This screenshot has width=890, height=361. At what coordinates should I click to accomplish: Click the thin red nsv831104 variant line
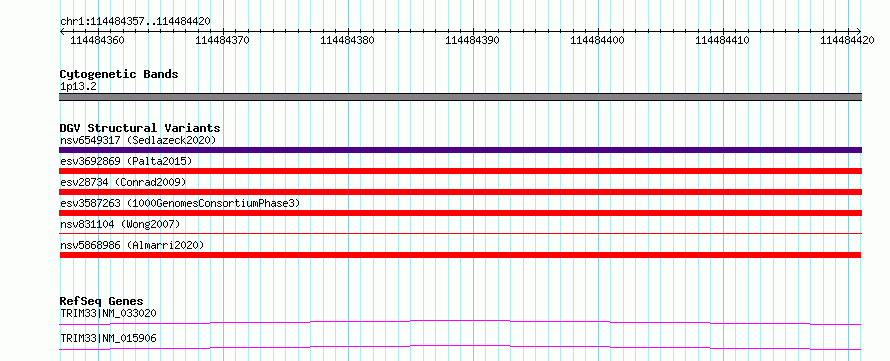pos(460,233)
